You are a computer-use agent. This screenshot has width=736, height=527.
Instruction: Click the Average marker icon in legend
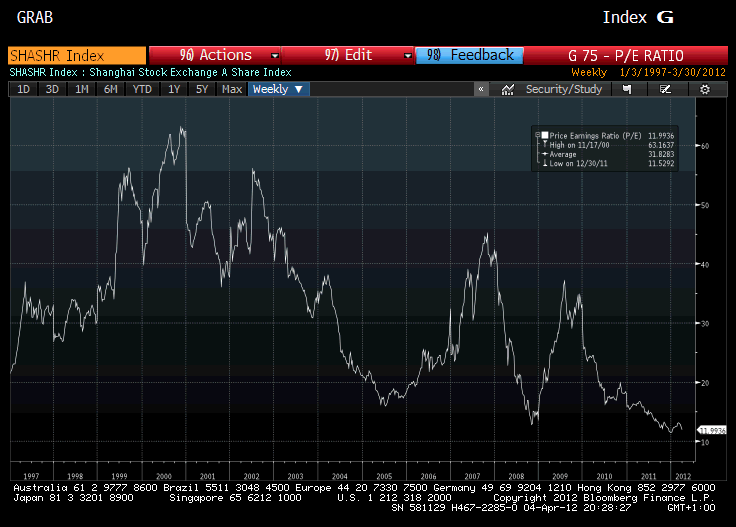pos(545,154)
